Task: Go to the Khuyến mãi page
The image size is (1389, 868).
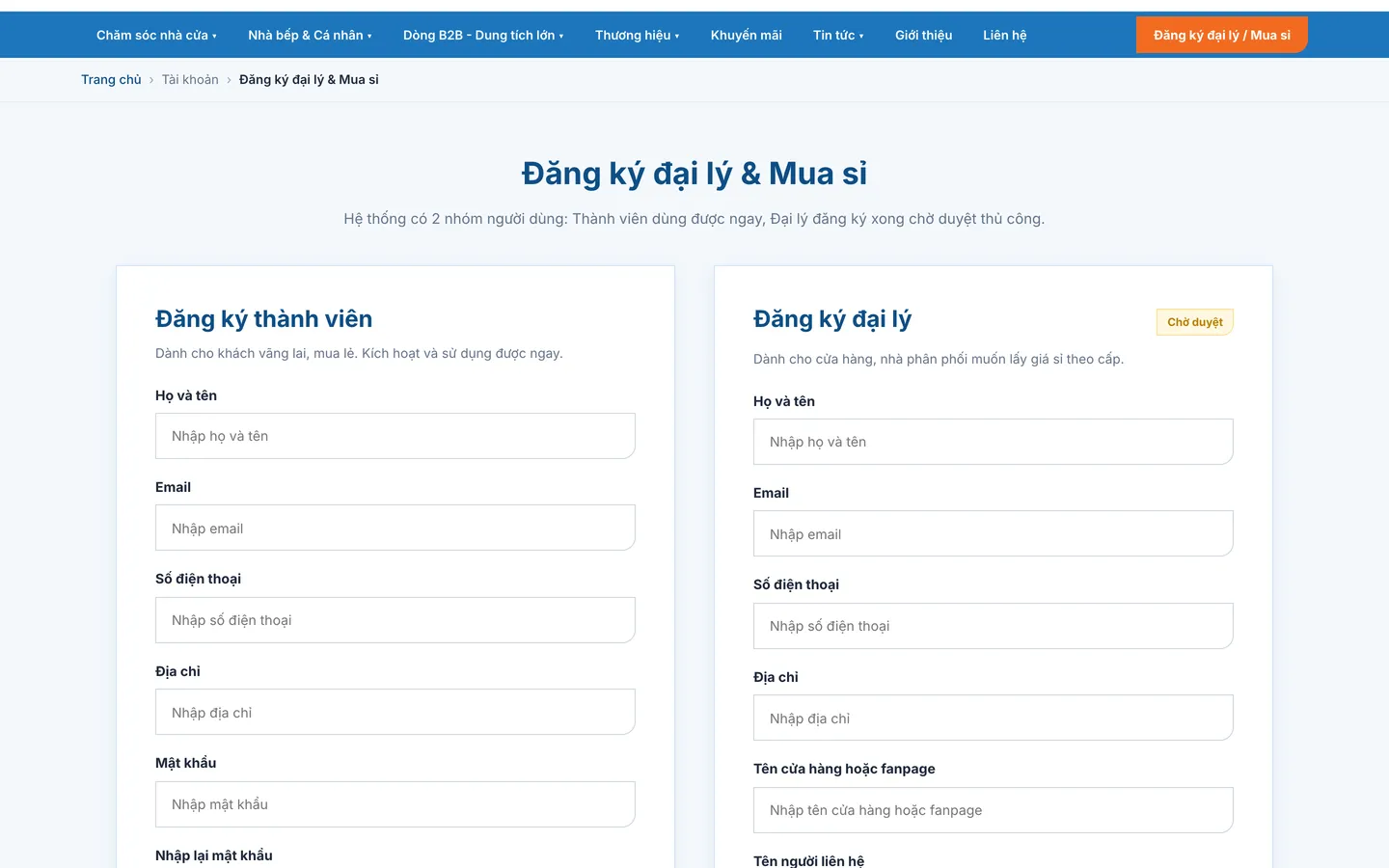Action: pyautogui.click(x=747, y=36)
